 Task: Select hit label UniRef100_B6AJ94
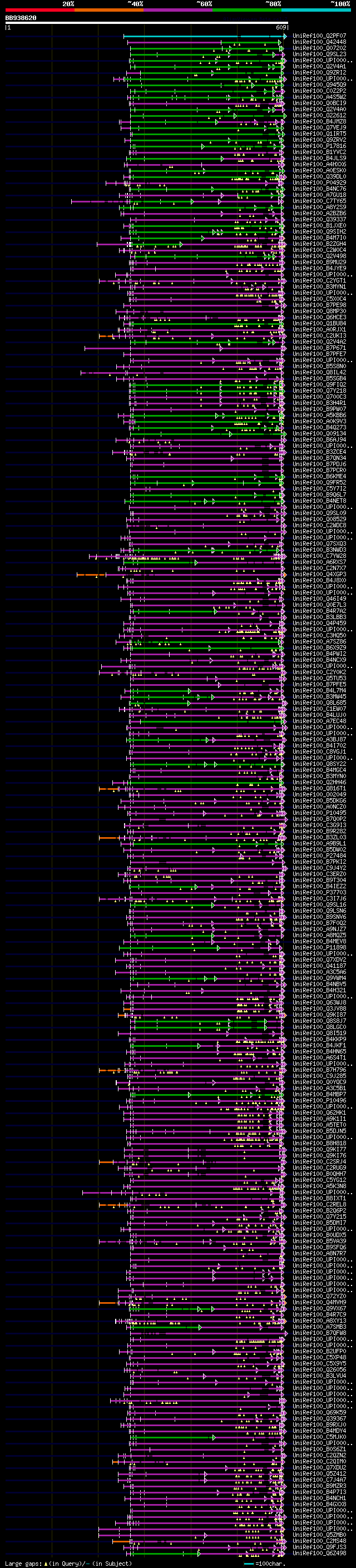(319, 440)
